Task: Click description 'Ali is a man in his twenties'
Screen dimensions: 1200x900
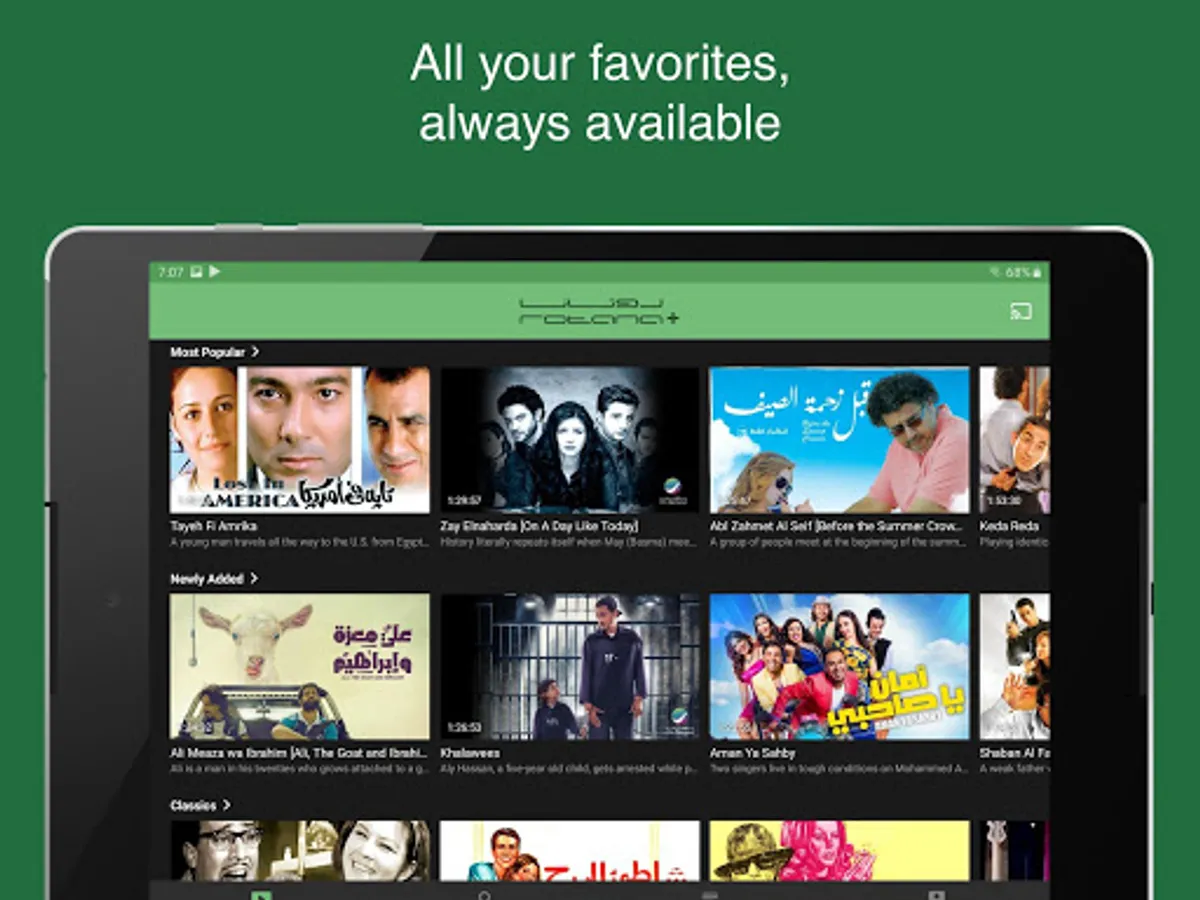Action: 299,769
